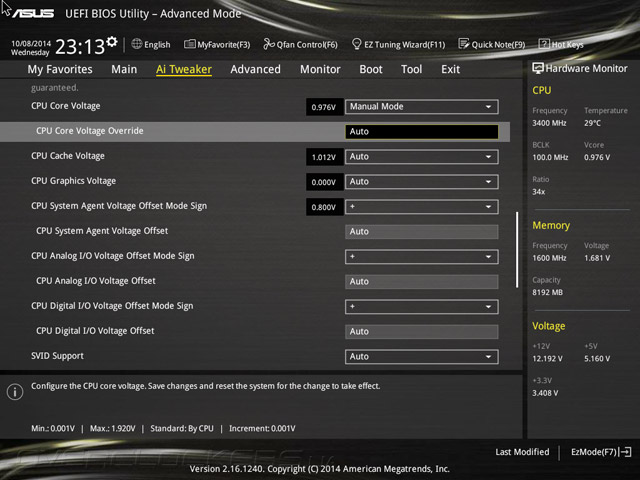The width and height of the screenshot is (640, 480).
Task: Switch to the Main tab
Action: pyautogui.click(x=124, y=69)
